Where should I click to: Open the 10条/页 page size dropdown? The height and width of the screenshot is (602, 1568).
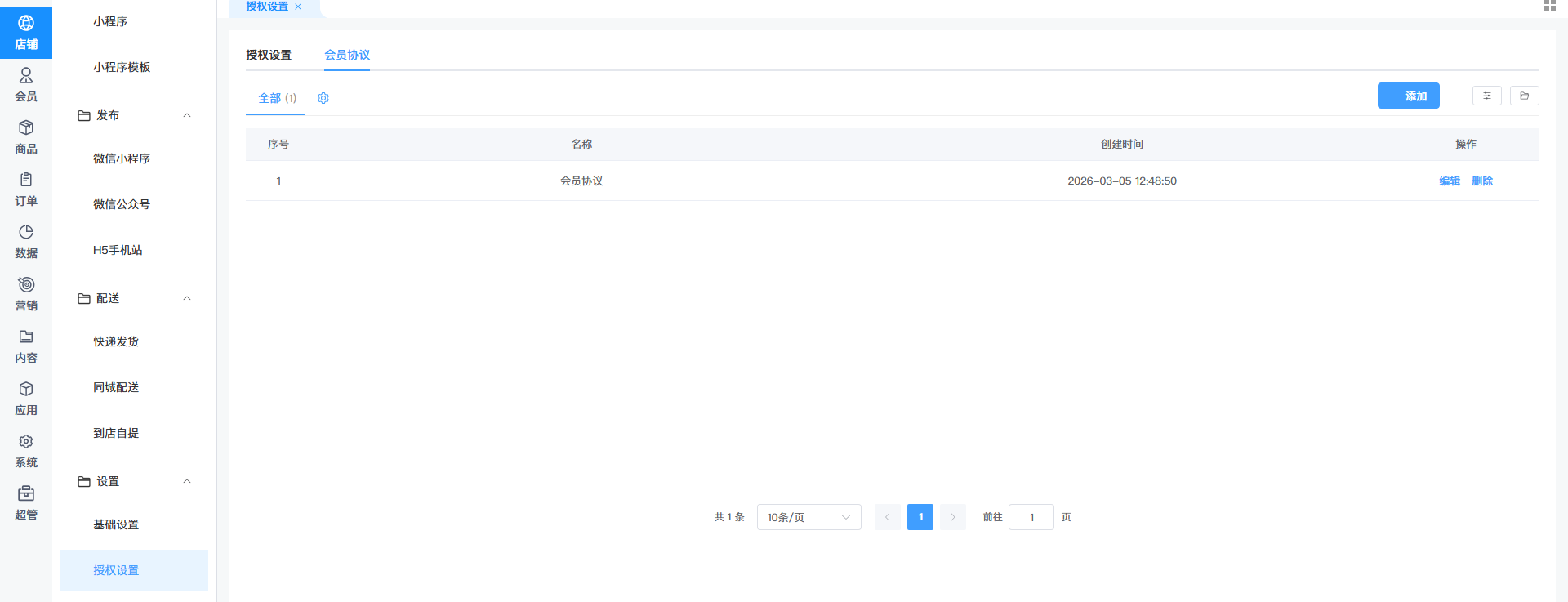point(809,517)
